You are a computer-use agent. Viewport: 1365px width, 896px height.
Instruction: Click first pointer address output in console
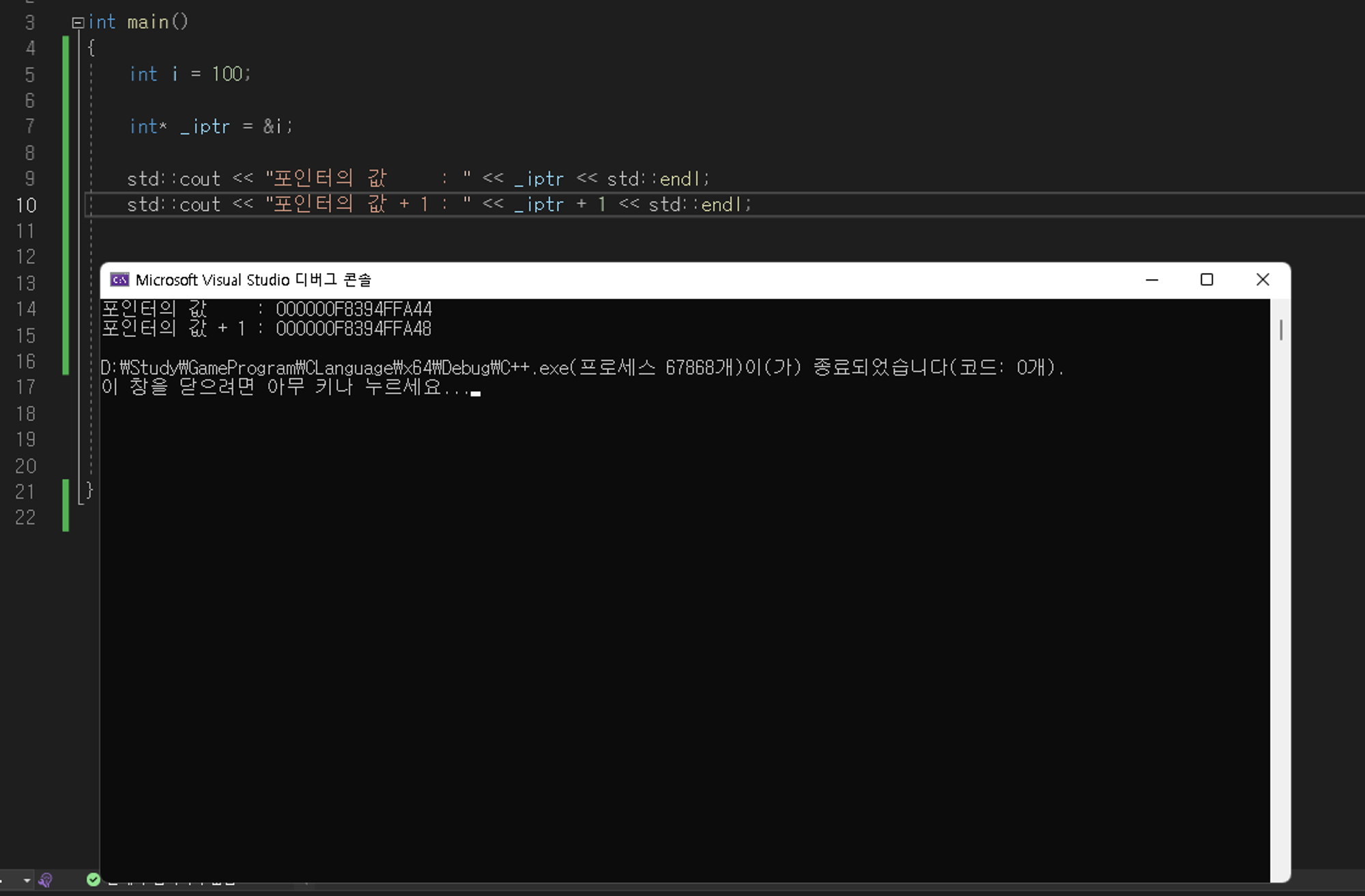pyautogui.click(x=354, y=309)
